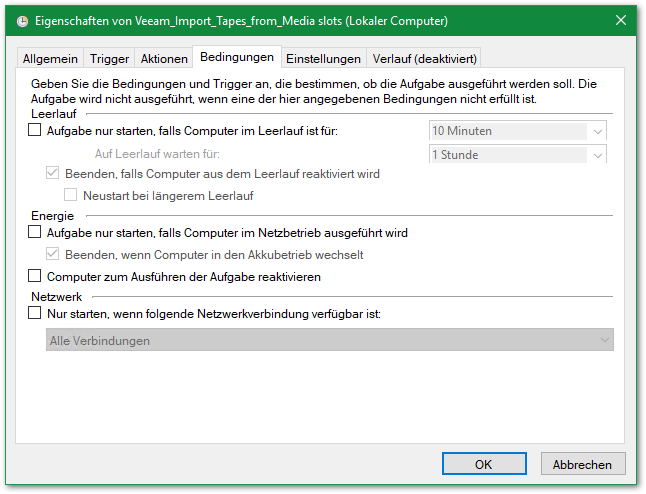Switch to the Allgemein tab
The width and height of the screenshot is (646, 494).
pyautogui.click(x=50, y=59)
